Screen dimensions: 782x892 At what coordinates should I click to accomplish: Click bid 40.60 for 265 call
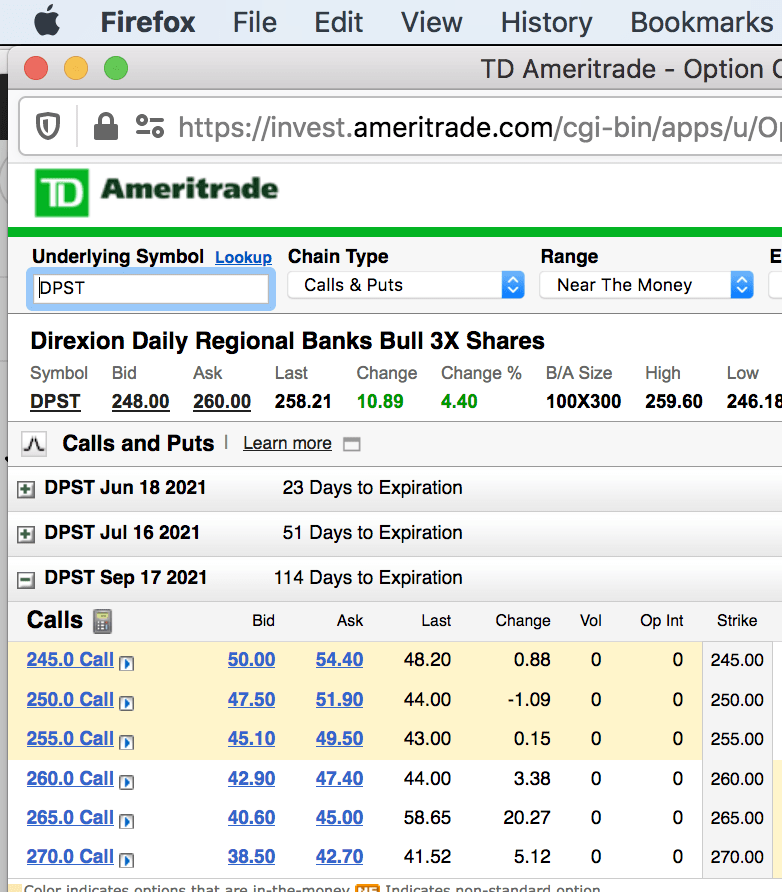pyautogui.click(x=251, y=817)
